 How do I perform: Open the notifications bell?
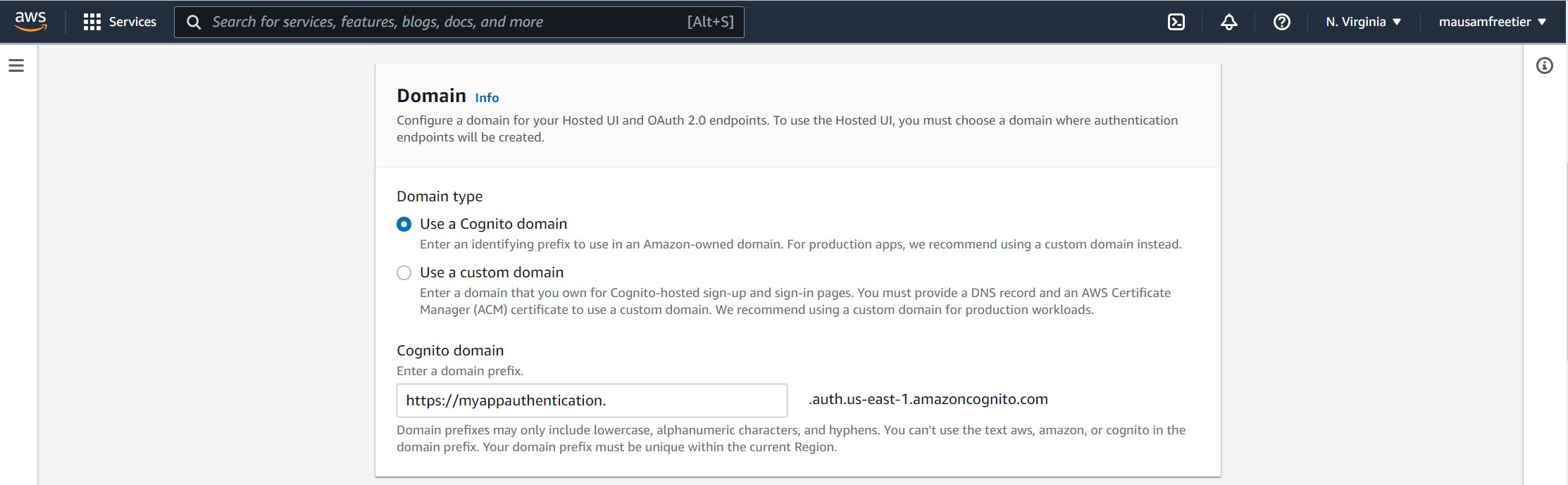pos(1229,22)
